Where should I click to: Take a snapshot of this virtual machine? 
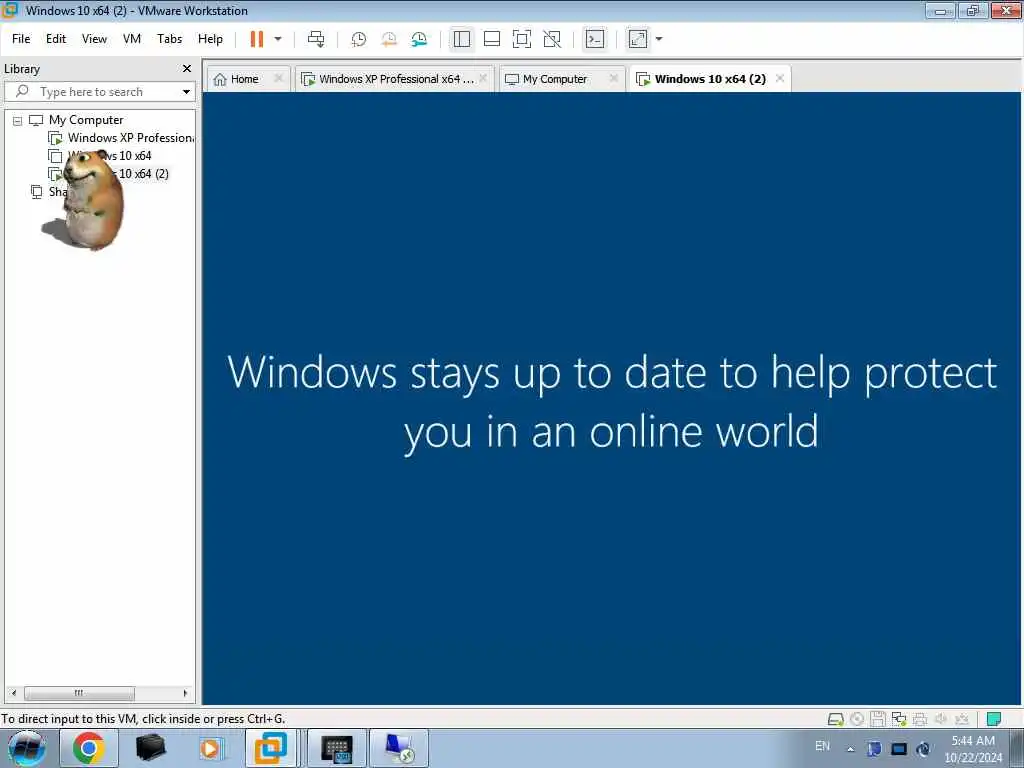click(x=359, y=39)
